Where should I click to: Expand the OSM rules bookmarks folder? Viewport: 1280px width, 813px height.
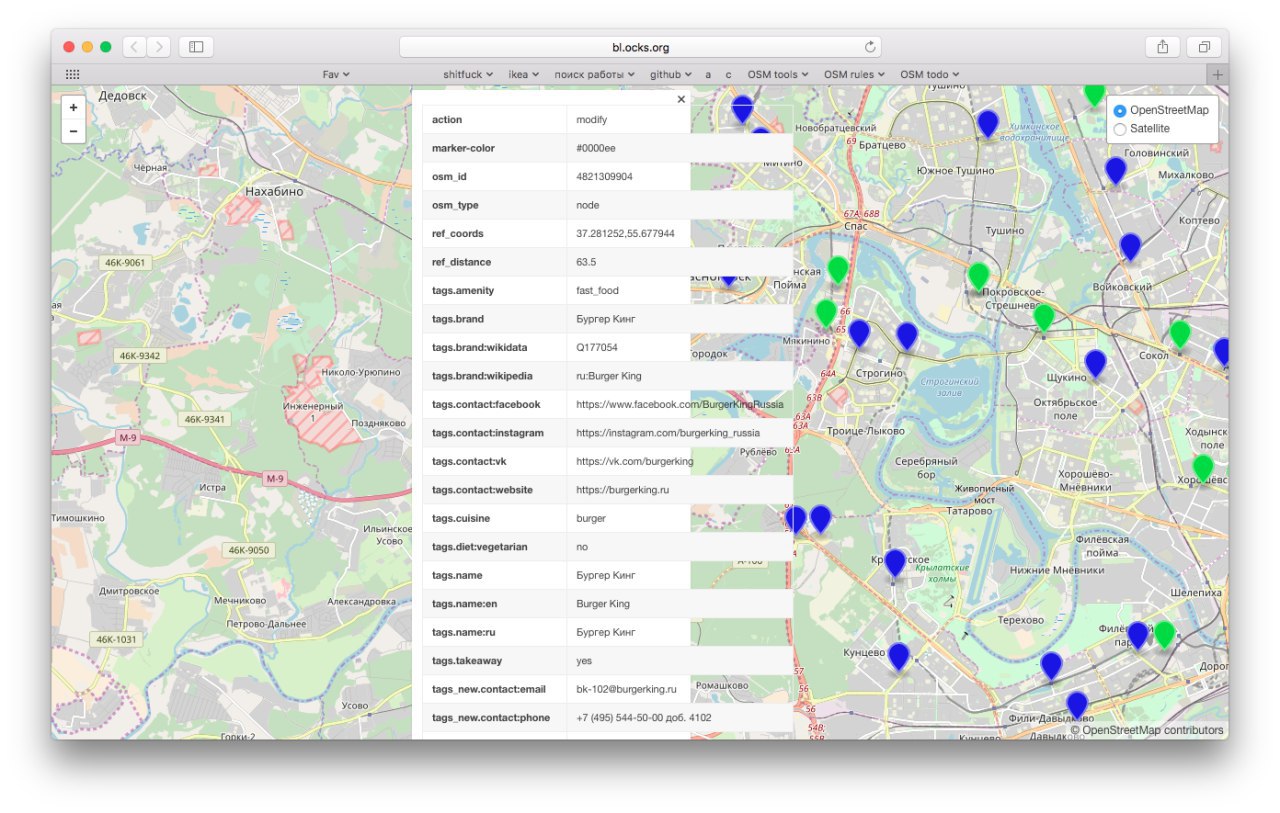tap(854, 75)
